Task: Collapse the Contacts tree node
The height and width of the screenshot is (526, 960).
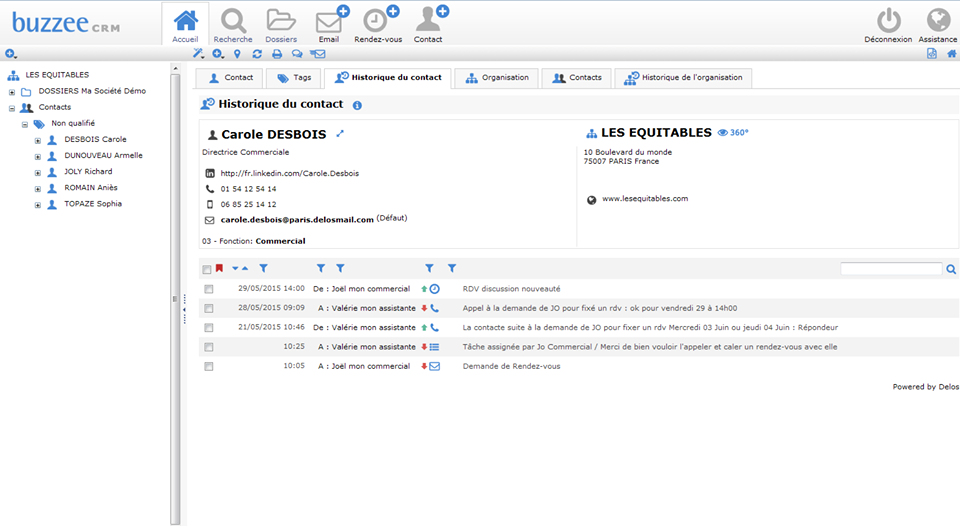Action: pos(12,108)
